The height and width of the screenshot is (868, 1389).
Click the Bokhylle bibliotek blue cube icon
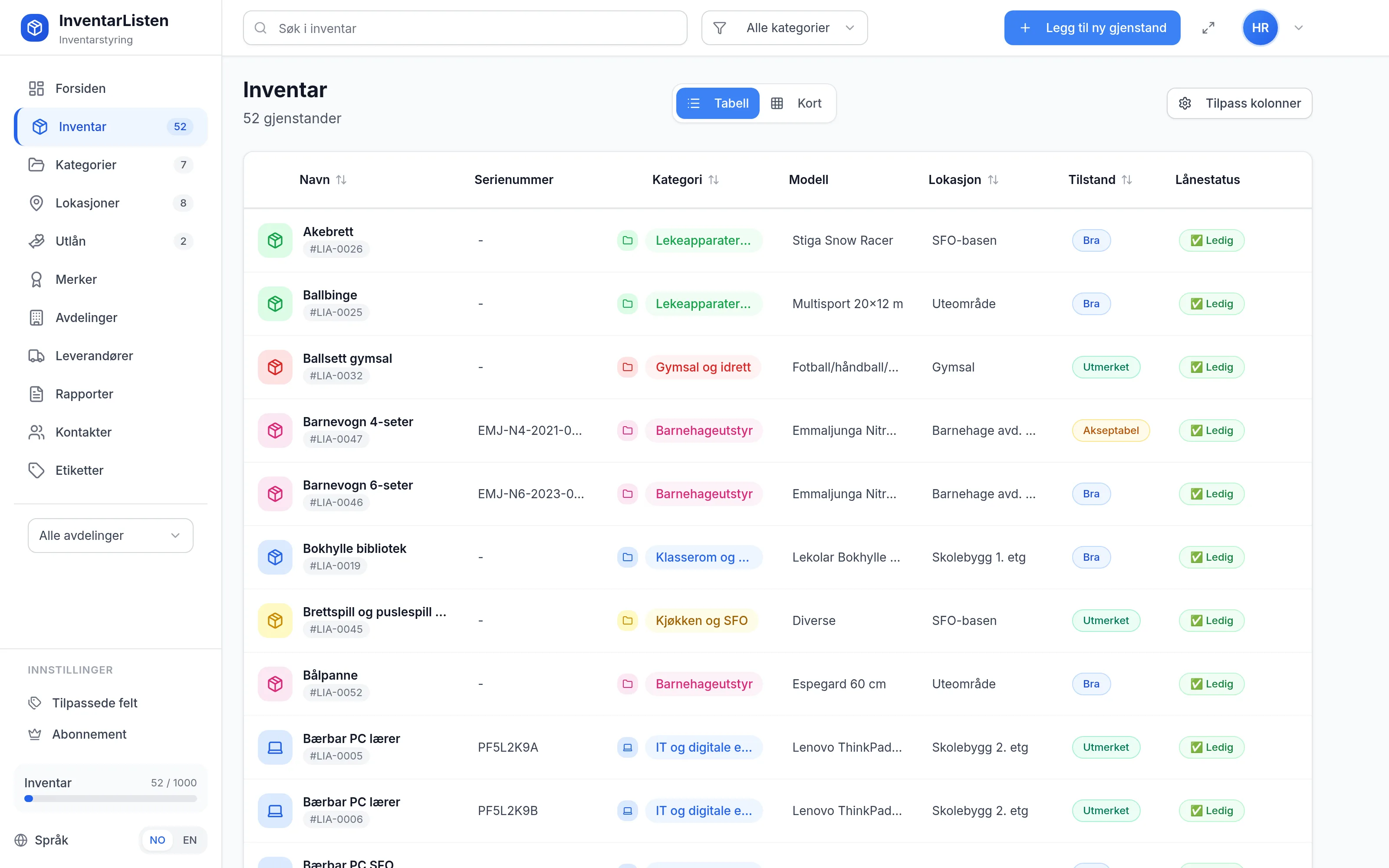[x=275, y=557]
